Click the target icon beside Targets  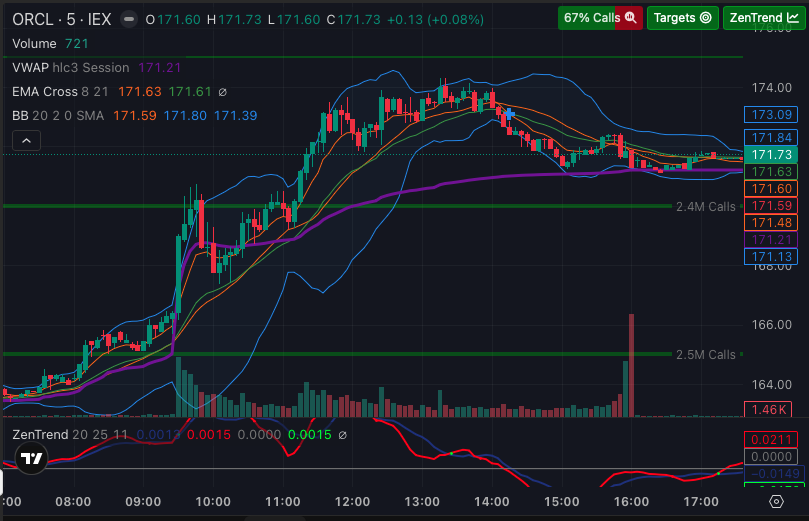705,18
